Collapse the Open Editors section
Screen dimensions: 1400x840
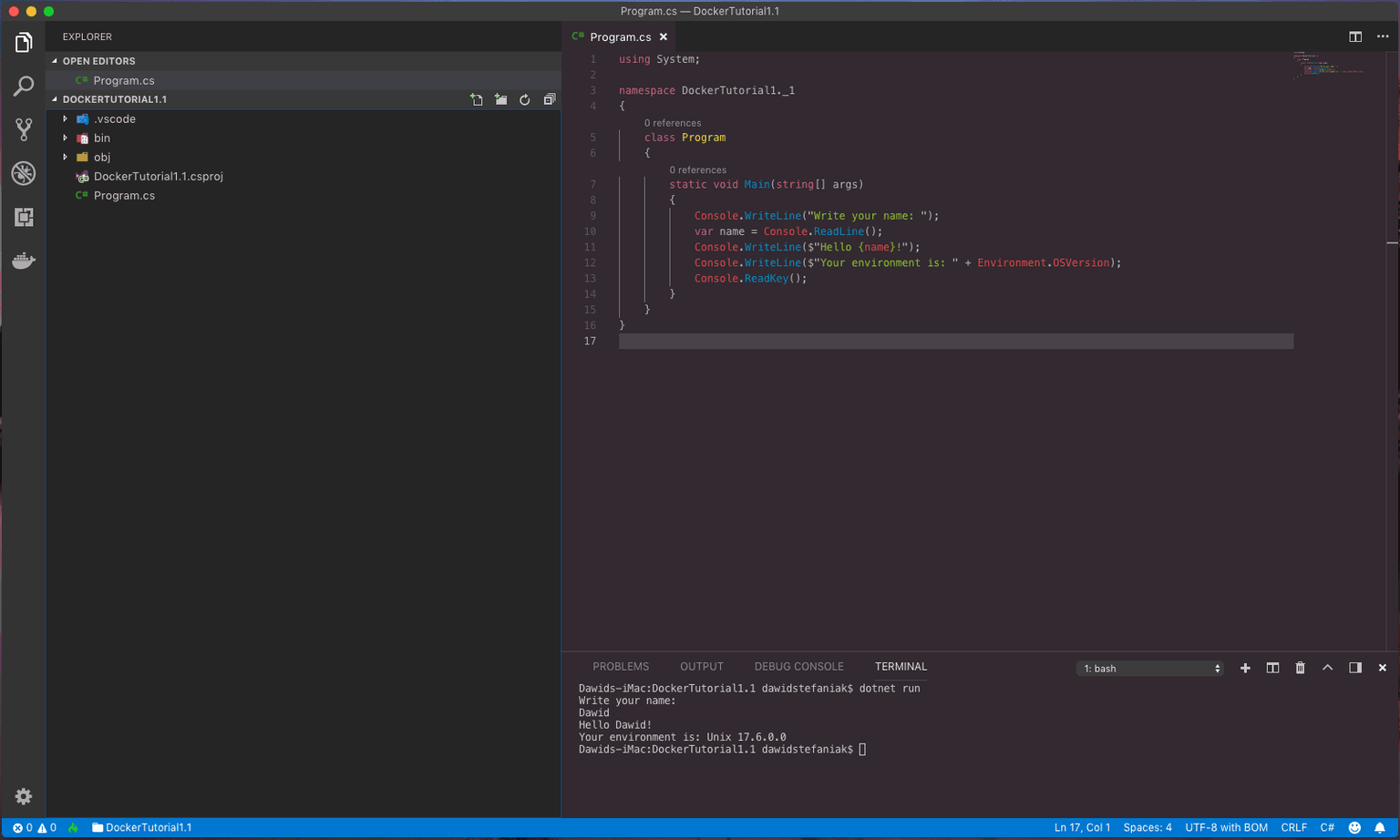point(303,61)
